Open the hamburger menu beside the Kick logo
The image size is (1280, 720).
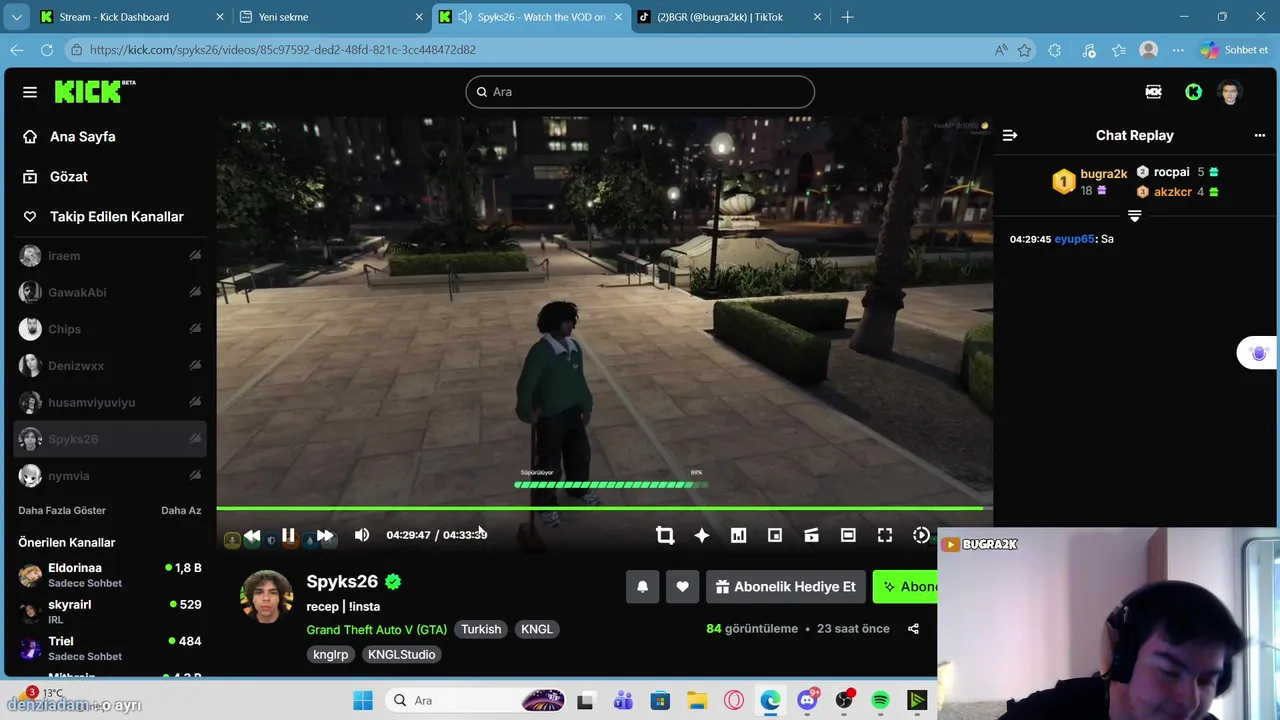point(30,92)
